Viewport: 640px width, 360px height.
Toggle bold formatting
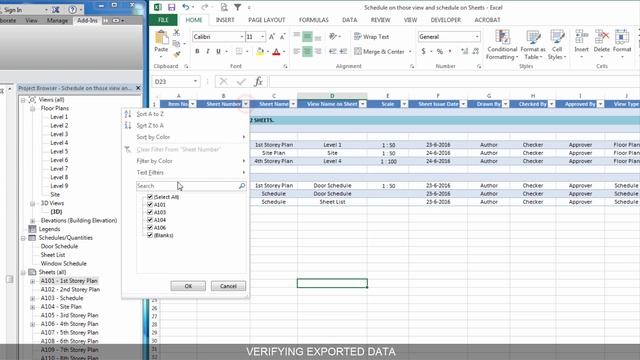pyautogui.click(x=197, y=51)
